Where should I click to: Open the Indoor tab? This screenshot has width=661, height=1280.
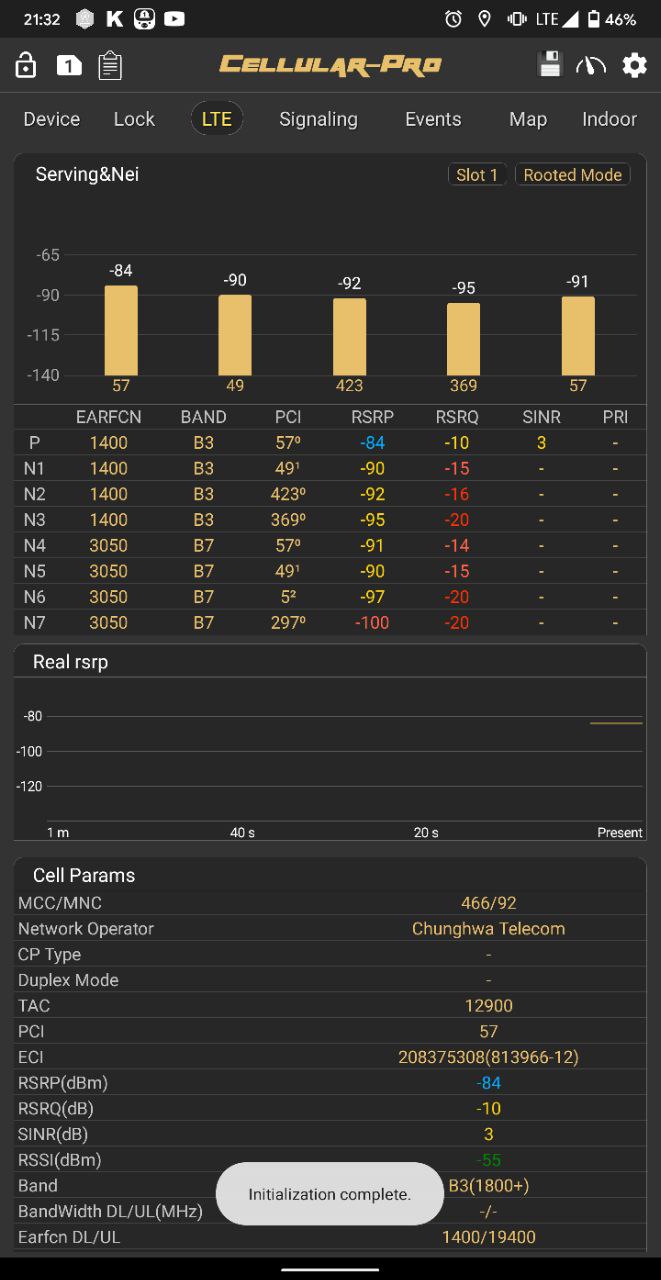pyautogui.click(x=609, y=119)
